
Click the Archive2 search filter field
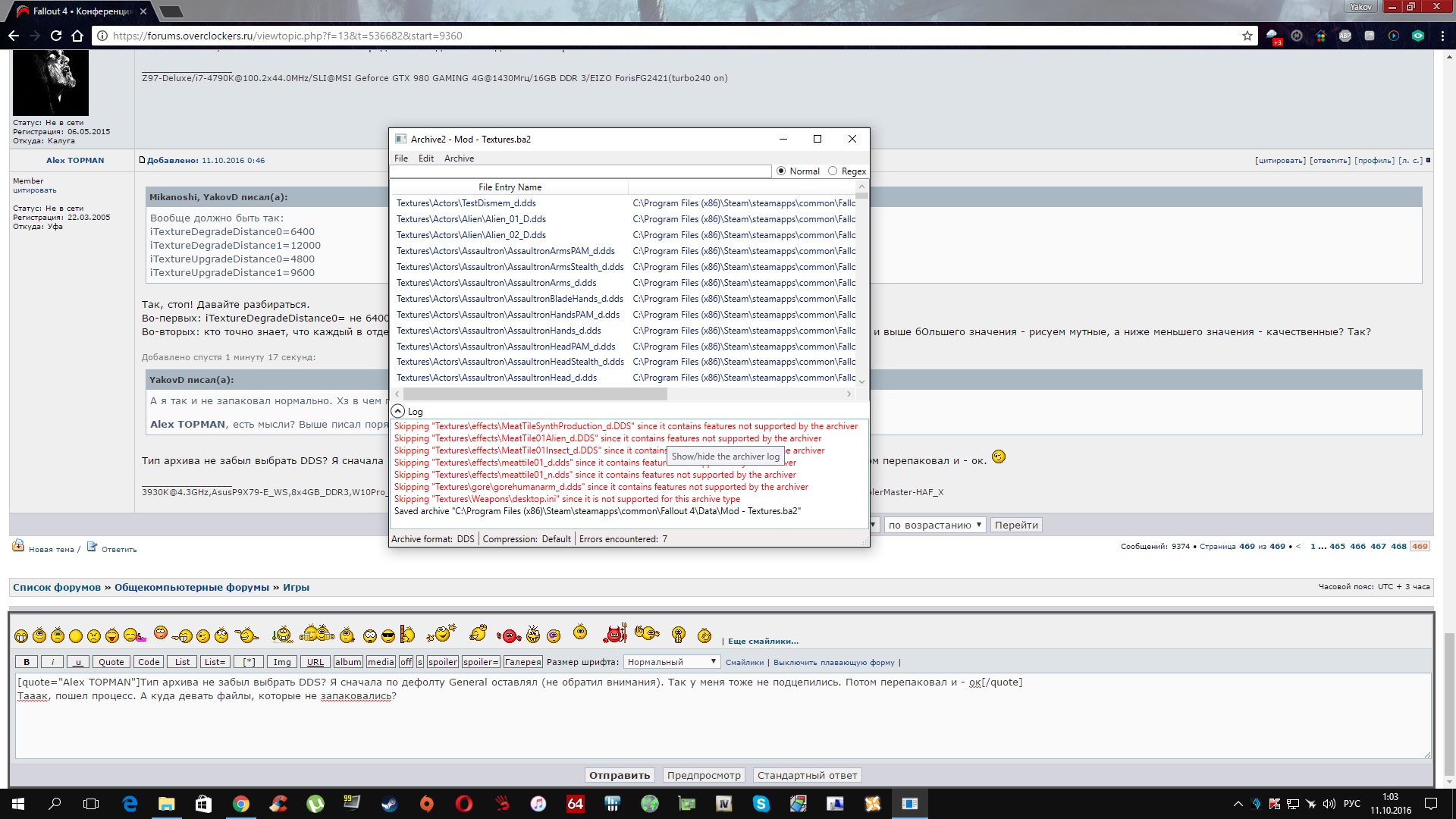pos(580,171)
